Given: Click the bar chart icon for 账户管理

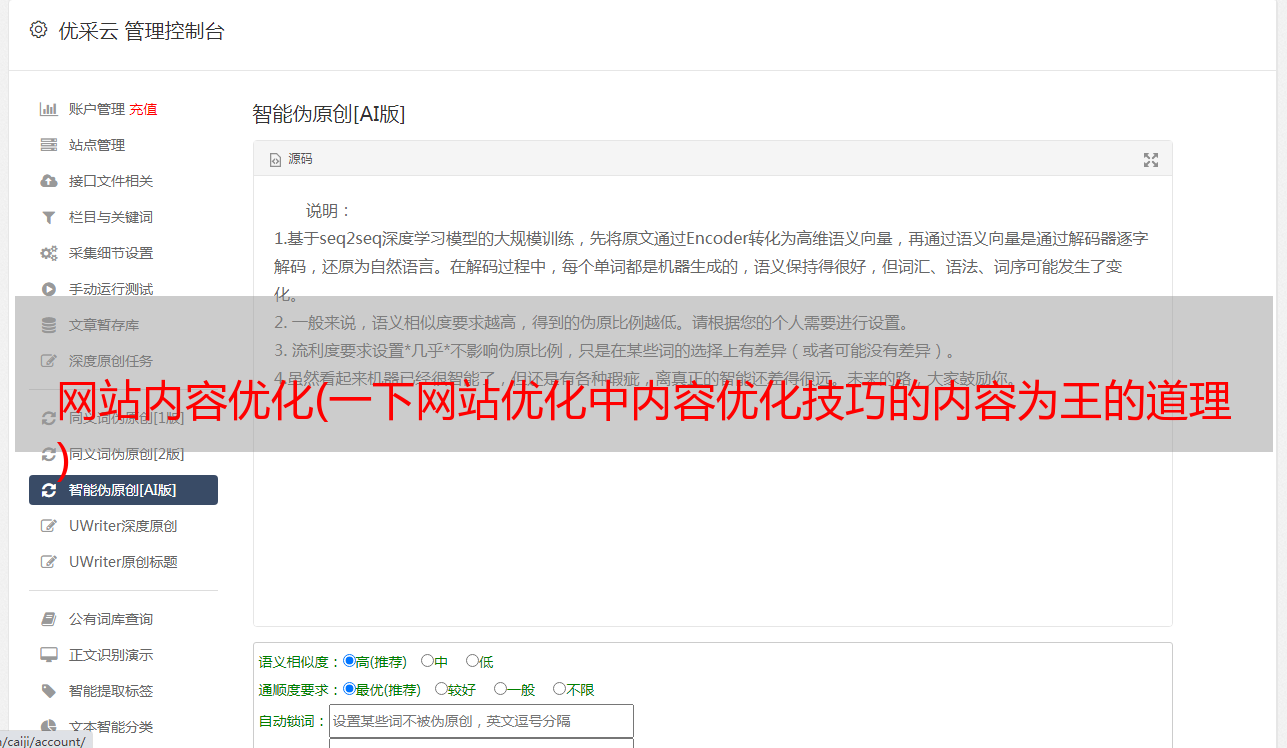Looking at the screenshot, I should coord(48,109).
